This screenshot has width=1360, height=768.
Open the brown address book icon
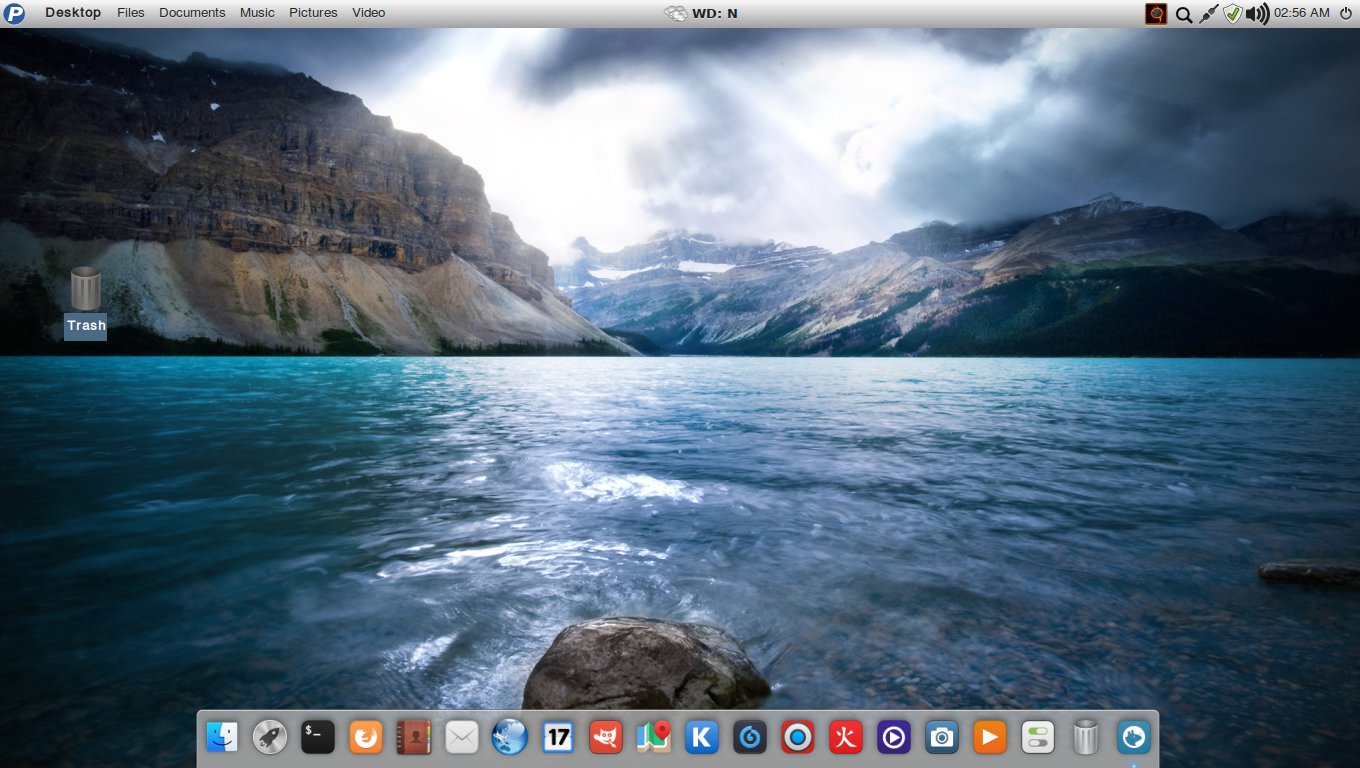[414, 738]
